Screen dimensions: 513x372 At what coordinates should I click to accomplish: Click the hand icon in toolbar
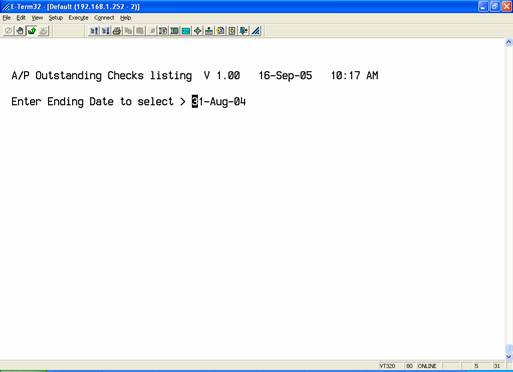[20, 31]
